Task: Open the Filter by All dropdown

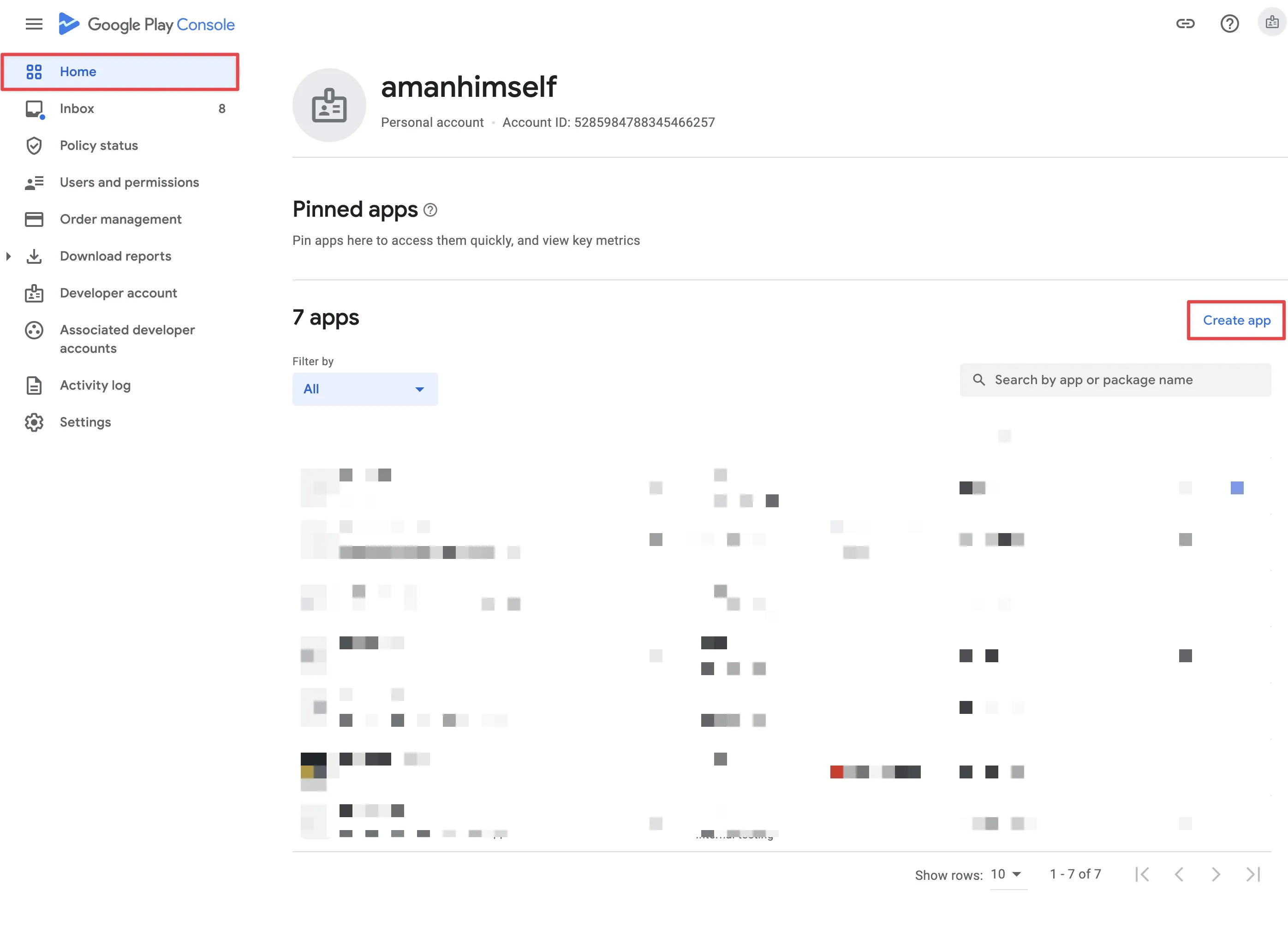Action: [x=365, y=389]
